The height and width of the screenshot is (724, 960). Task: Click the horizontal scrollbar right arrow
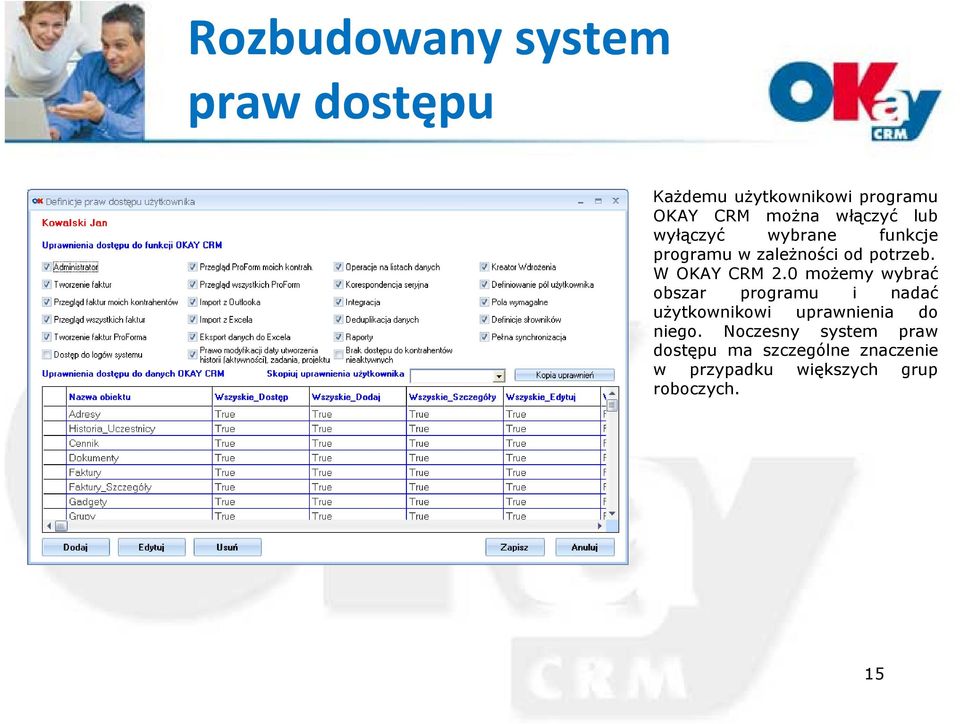[599, 526]
